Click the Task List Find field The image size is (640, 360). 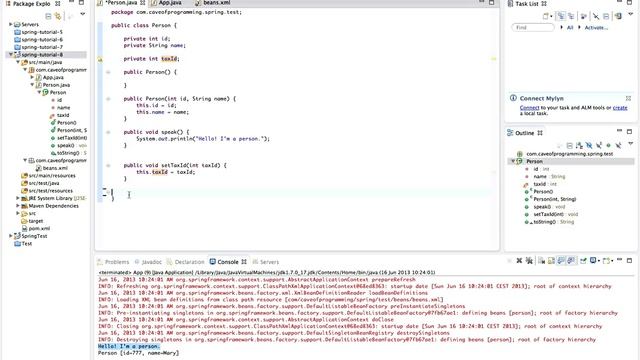[533, 27]
